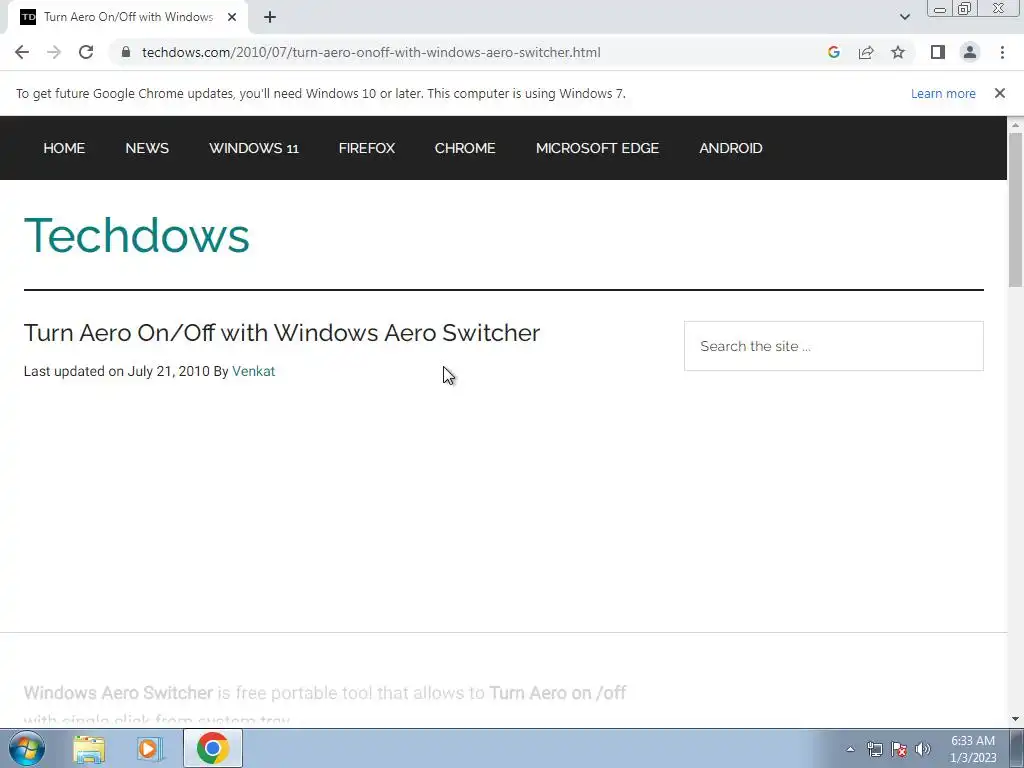This screenshot has height=768, width=1024.
Task: View site security lock info
Action: (x=126, y=52)
